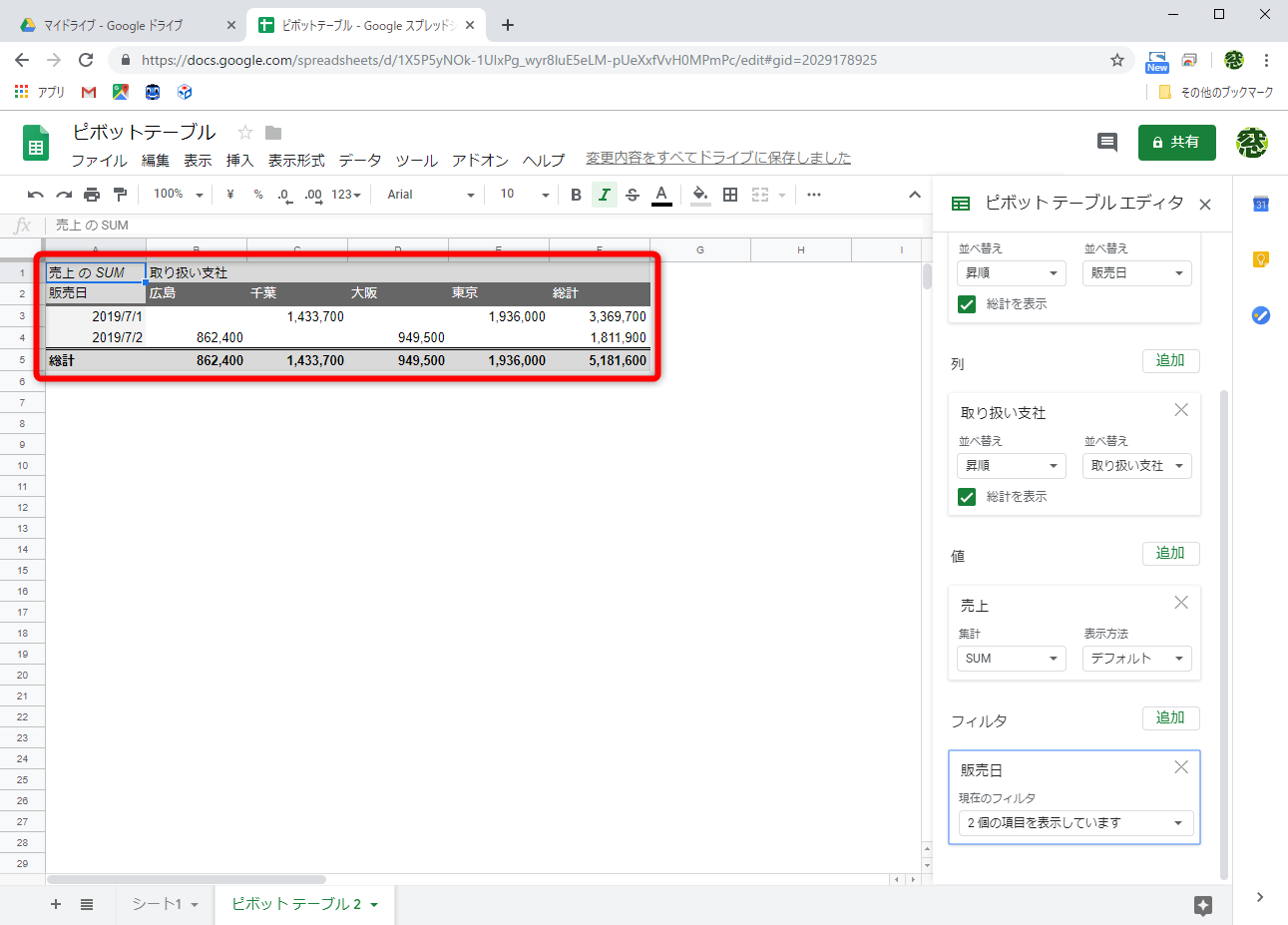The height and width of the screenshot is (925, 1288).
Task: Toggle 総計を表示 checkbox under 列
Action: click(966, 496)
